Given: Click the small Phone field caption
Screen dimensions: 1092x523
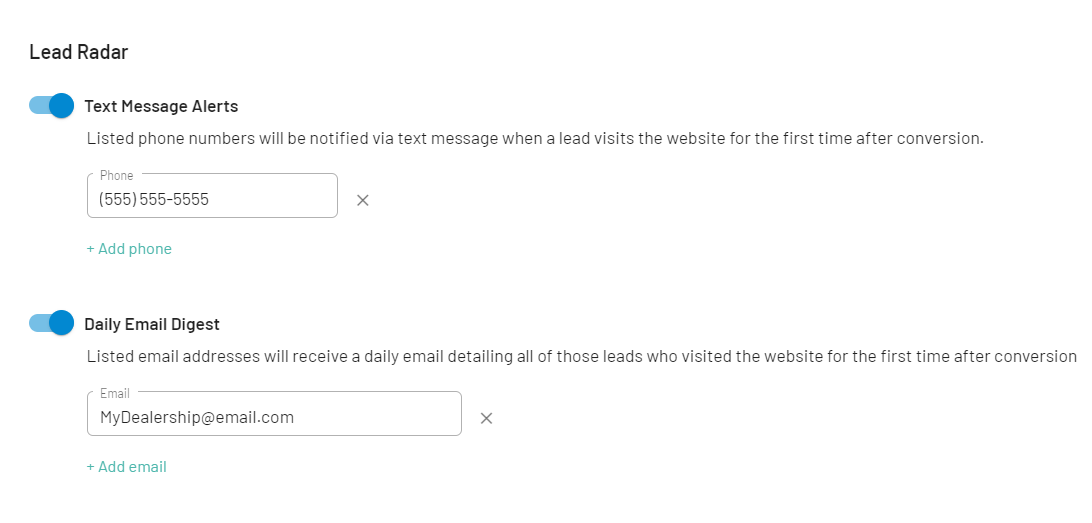Looking at the screenshot, I should [x=116, y=176].
